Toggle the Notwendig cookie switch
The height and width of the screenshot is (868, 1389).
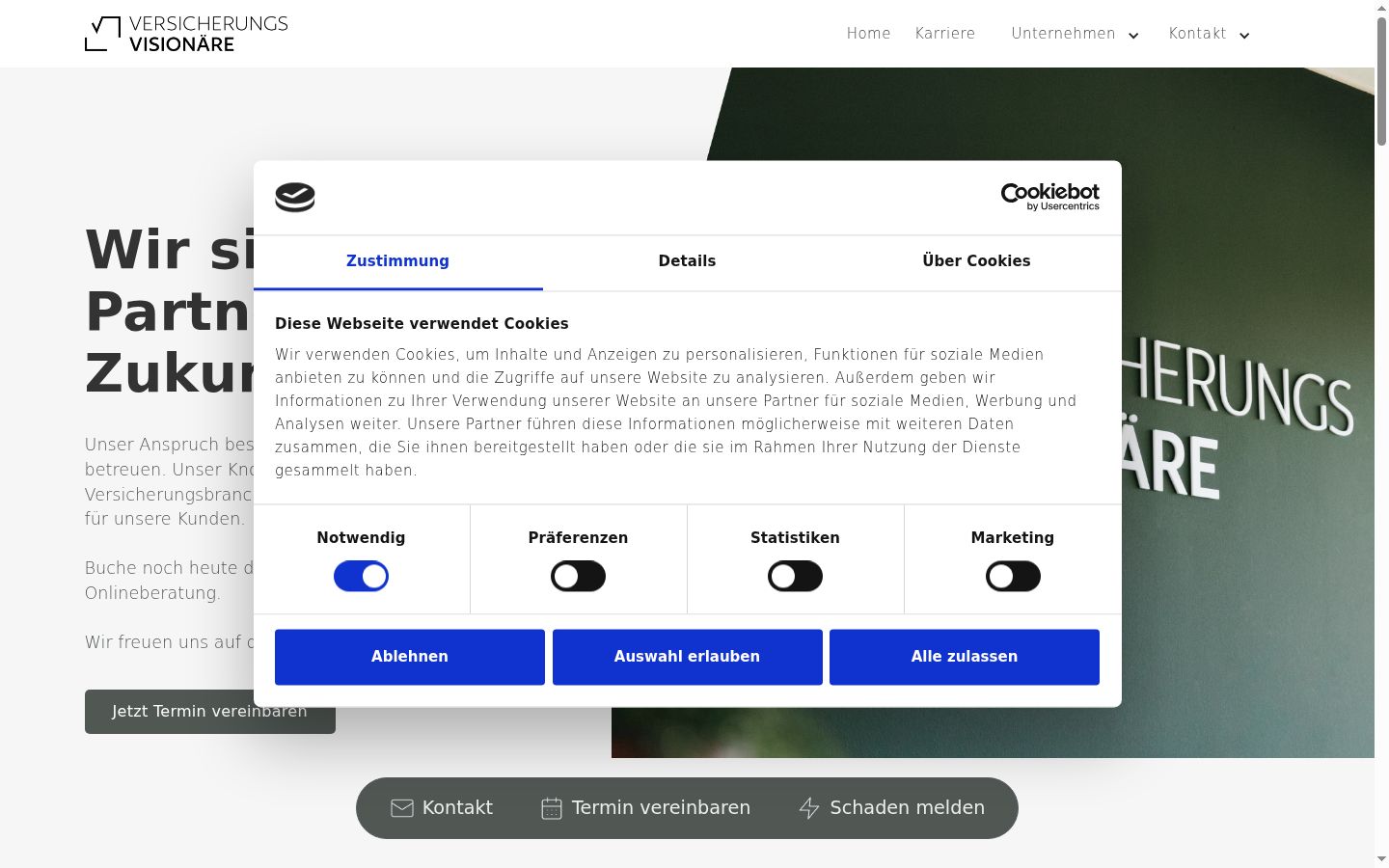[361, 577]
